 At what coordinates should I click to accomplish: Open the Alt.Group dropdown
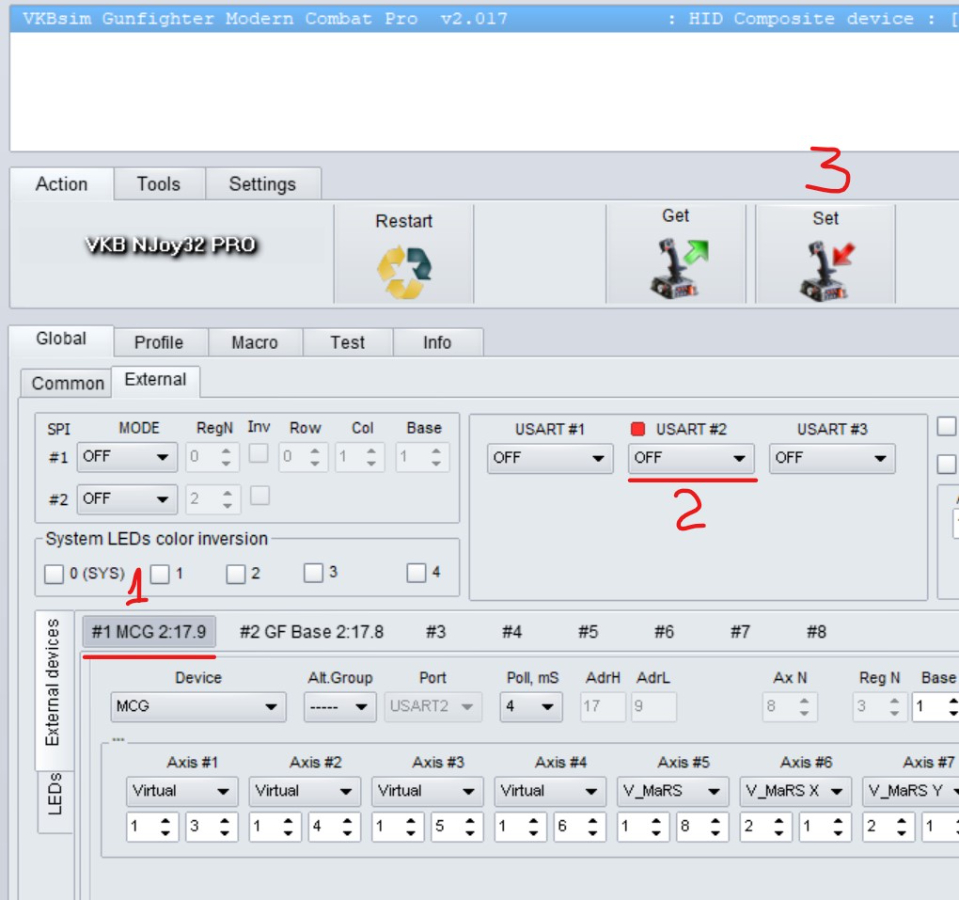[x=340, y=707]
